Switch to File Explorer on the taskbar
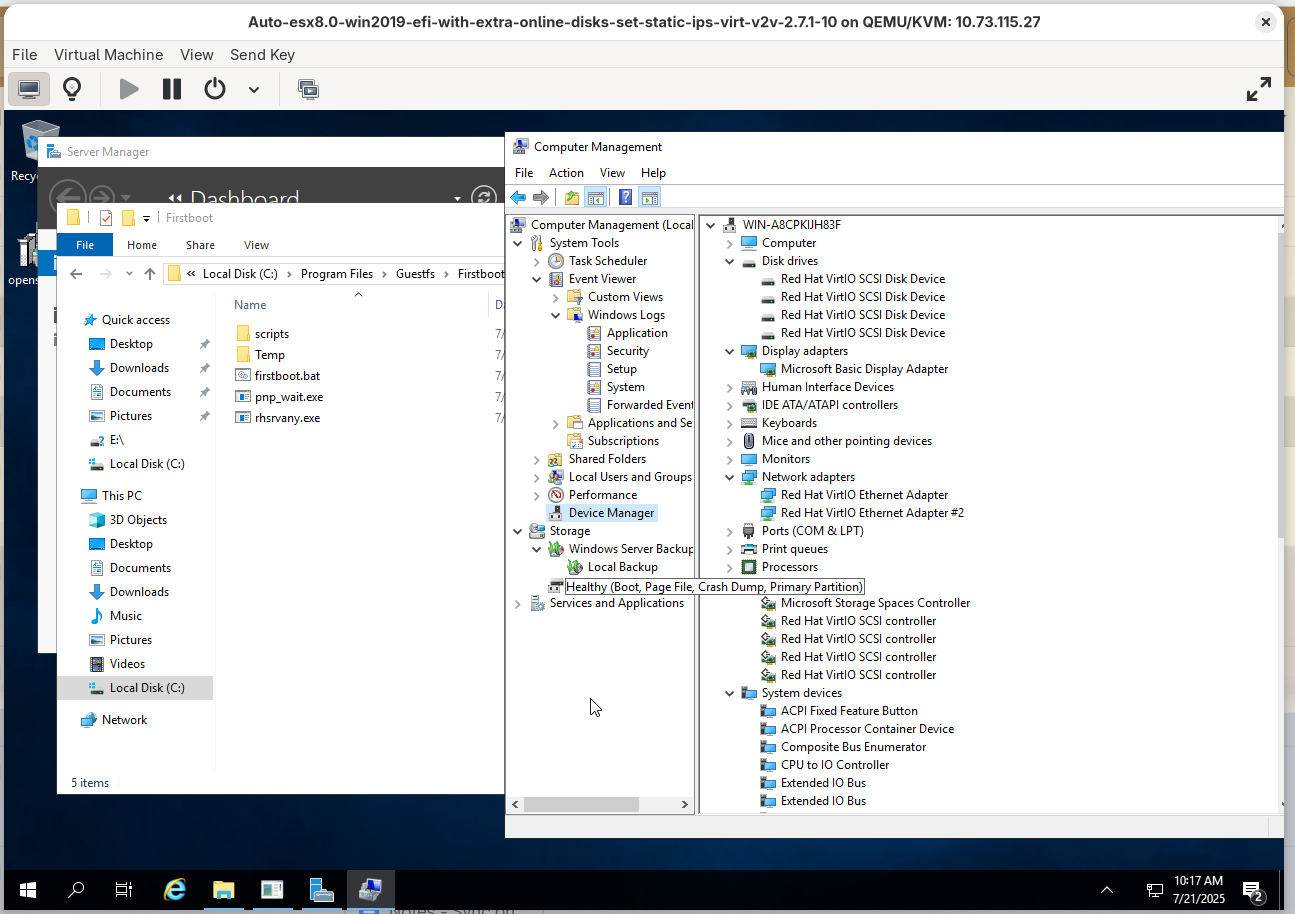Viewport: 1295px width, 914px height. 223,889
